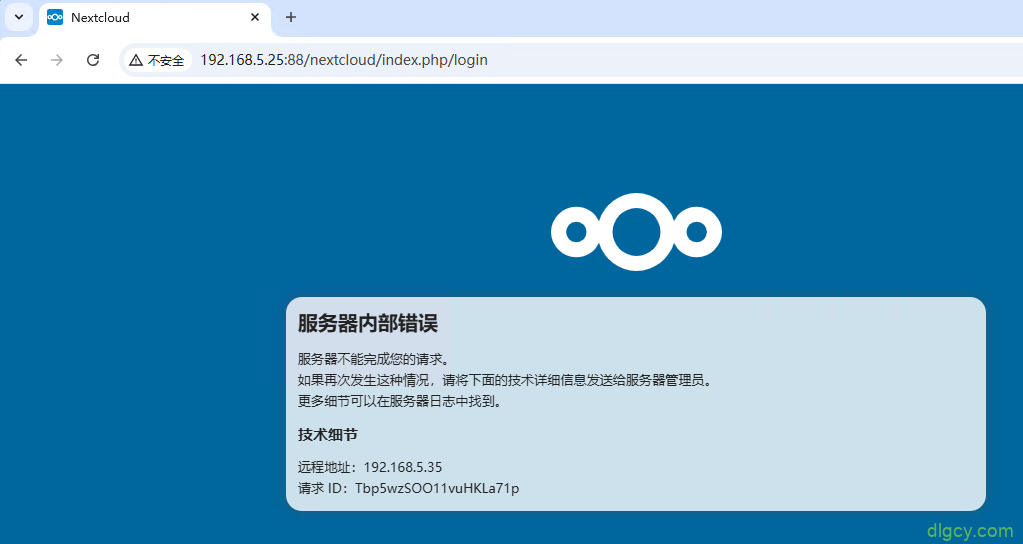Click the address bar URL

pos(344,60)
